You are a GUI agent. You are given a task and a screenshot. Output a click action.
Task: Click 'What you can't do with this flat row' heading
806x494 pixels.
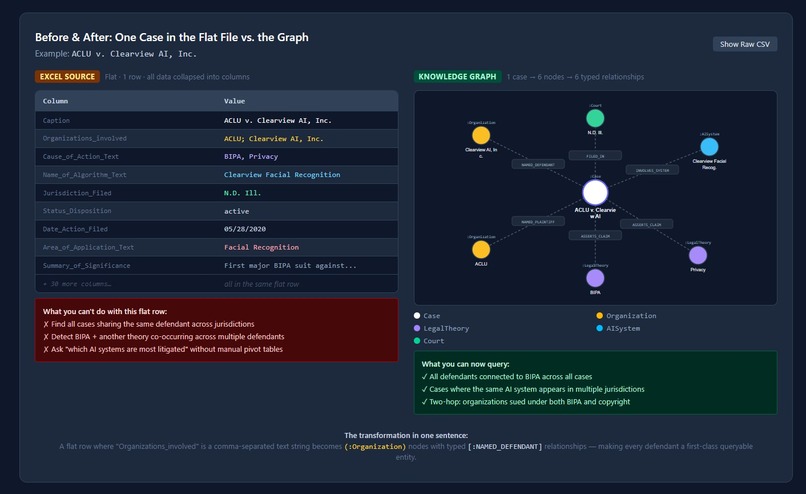(x=105, y=312)
